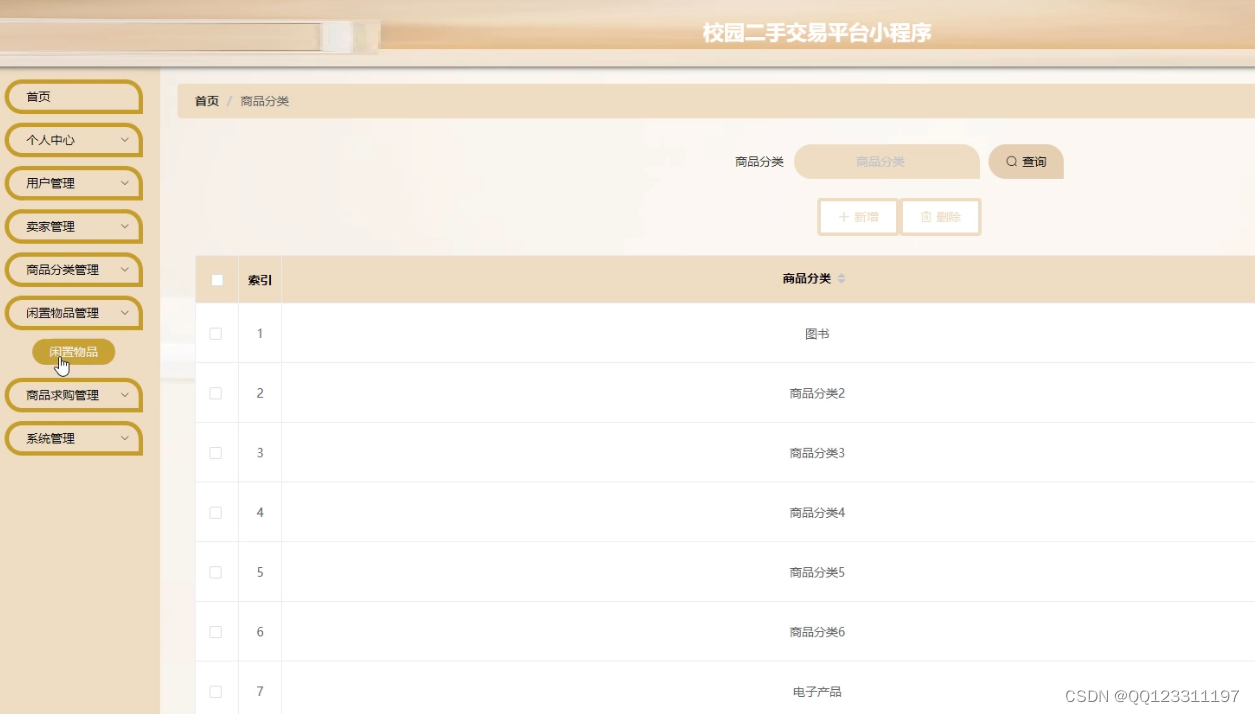Check the 商品分类6 row checkbox
Image resolution: width=1255 pixels, height=714 pixels.
tap(215, 632)
